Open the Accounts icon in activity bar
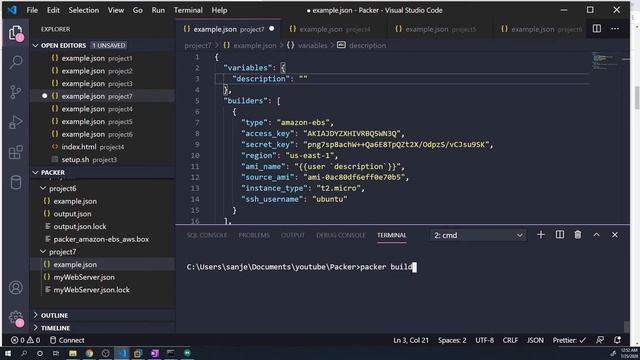 16,288
